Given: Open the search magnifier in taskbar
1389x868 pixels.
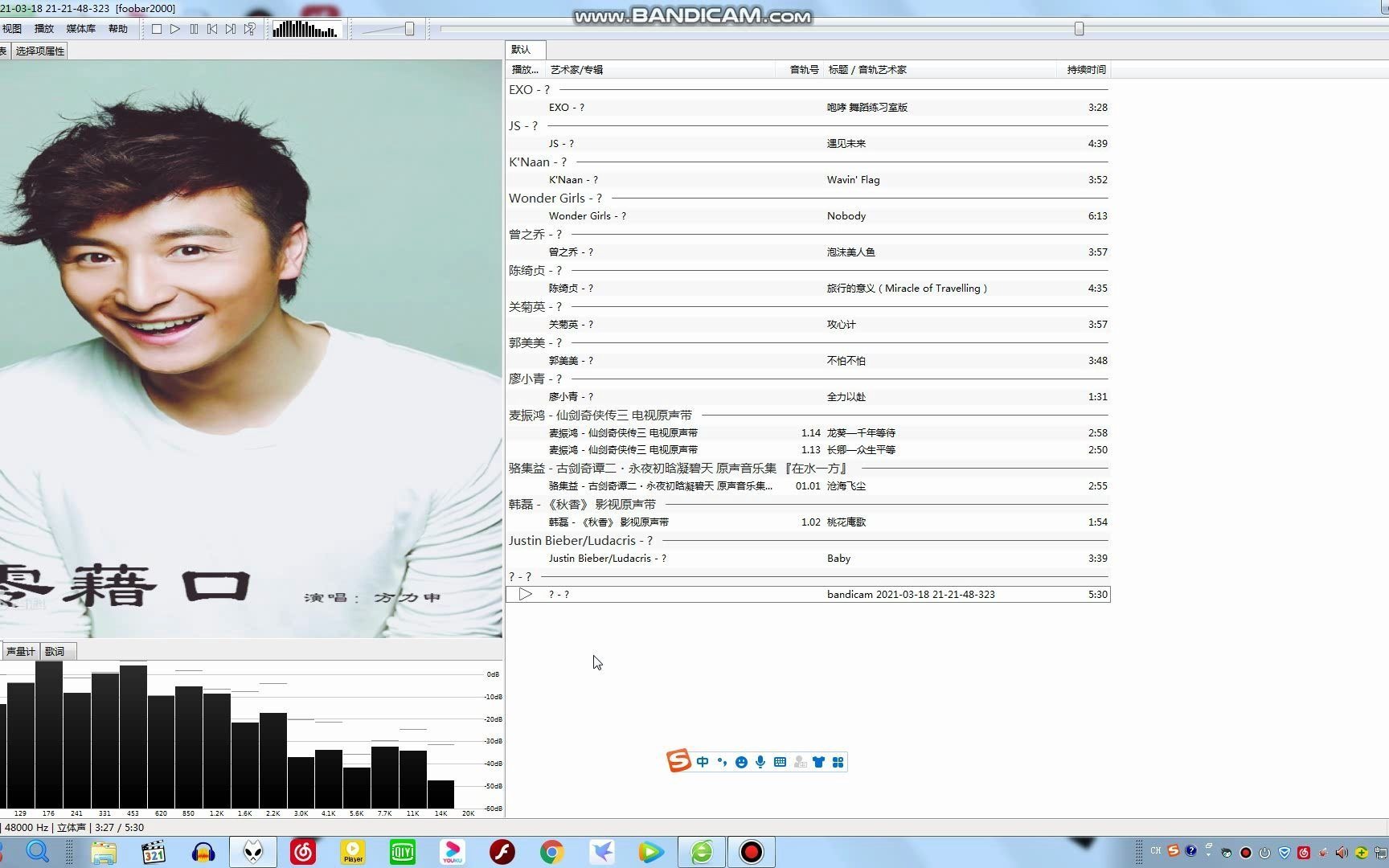Looking at the screenshot, I should click(x=38, y=851).
